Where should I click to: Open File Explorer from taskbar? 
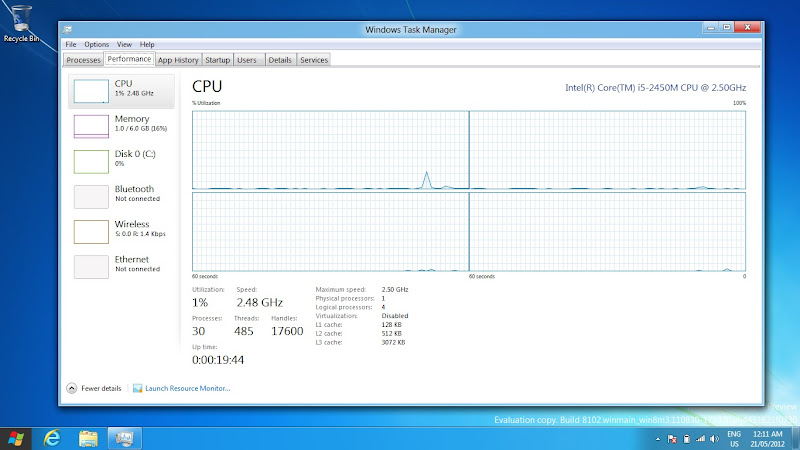click(88, 439)
